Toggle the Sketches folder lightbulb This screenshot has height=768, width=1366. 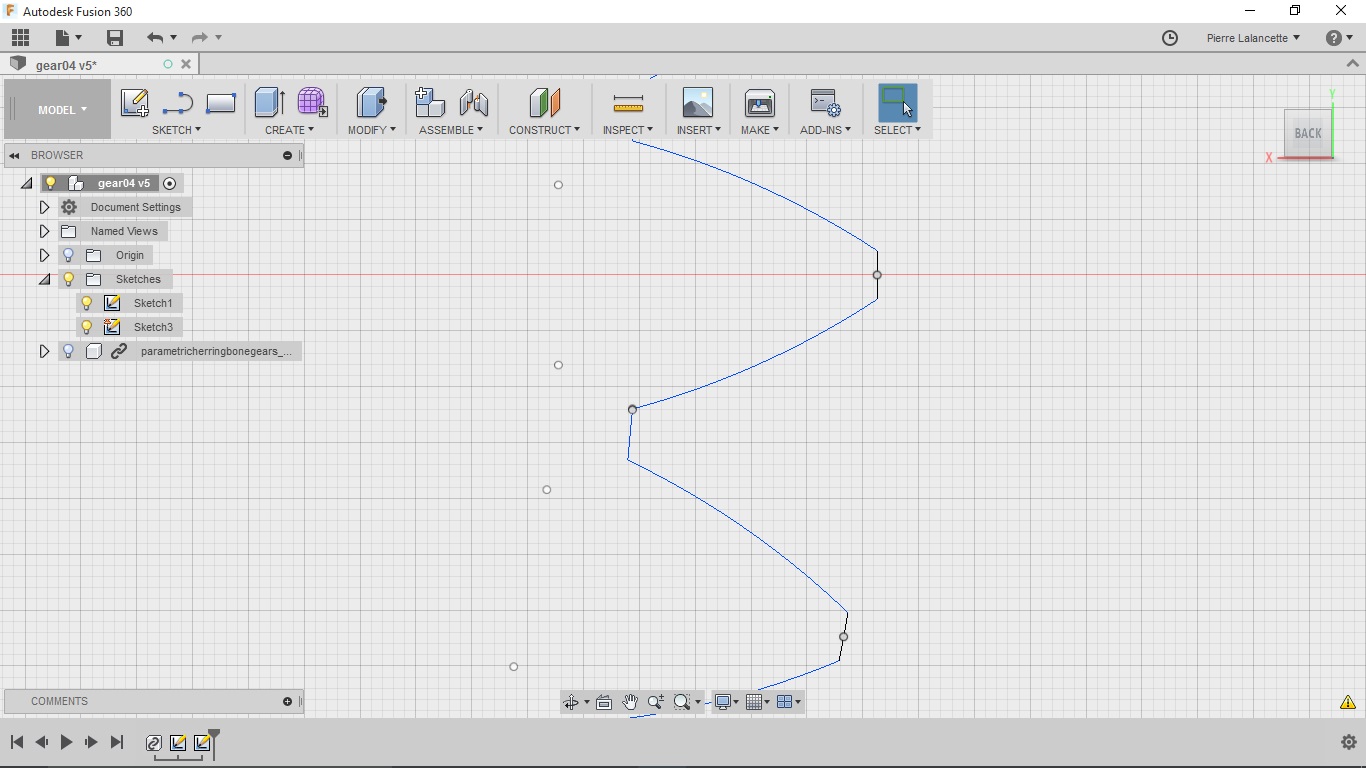[69, 279]
